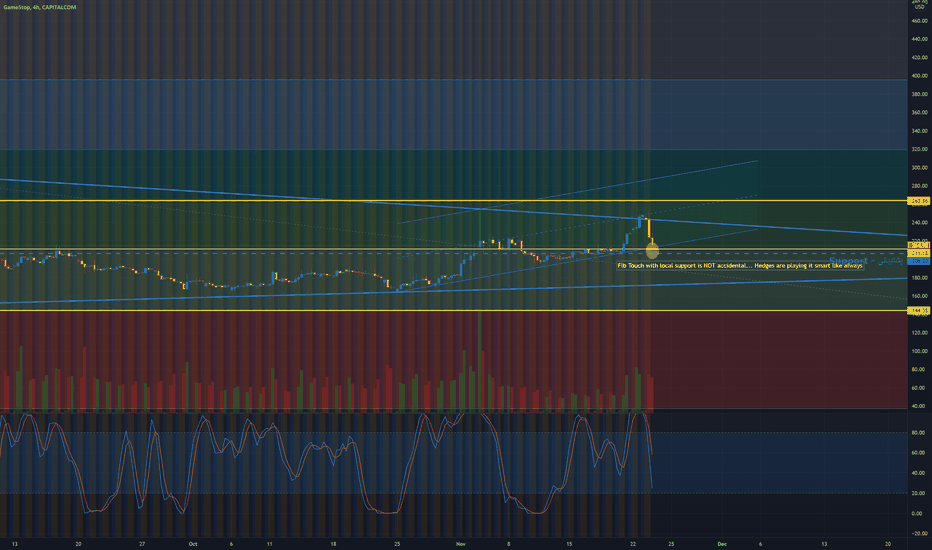Viewport: 932px width, 550px height.
Task: Click the upper yellow price tag 263.86
Action: tap(919, 202)
